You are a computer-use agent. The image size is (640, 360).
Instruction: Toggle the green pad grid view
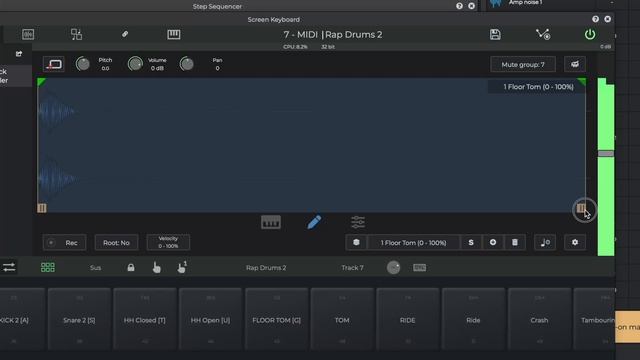tap(48, 267)
